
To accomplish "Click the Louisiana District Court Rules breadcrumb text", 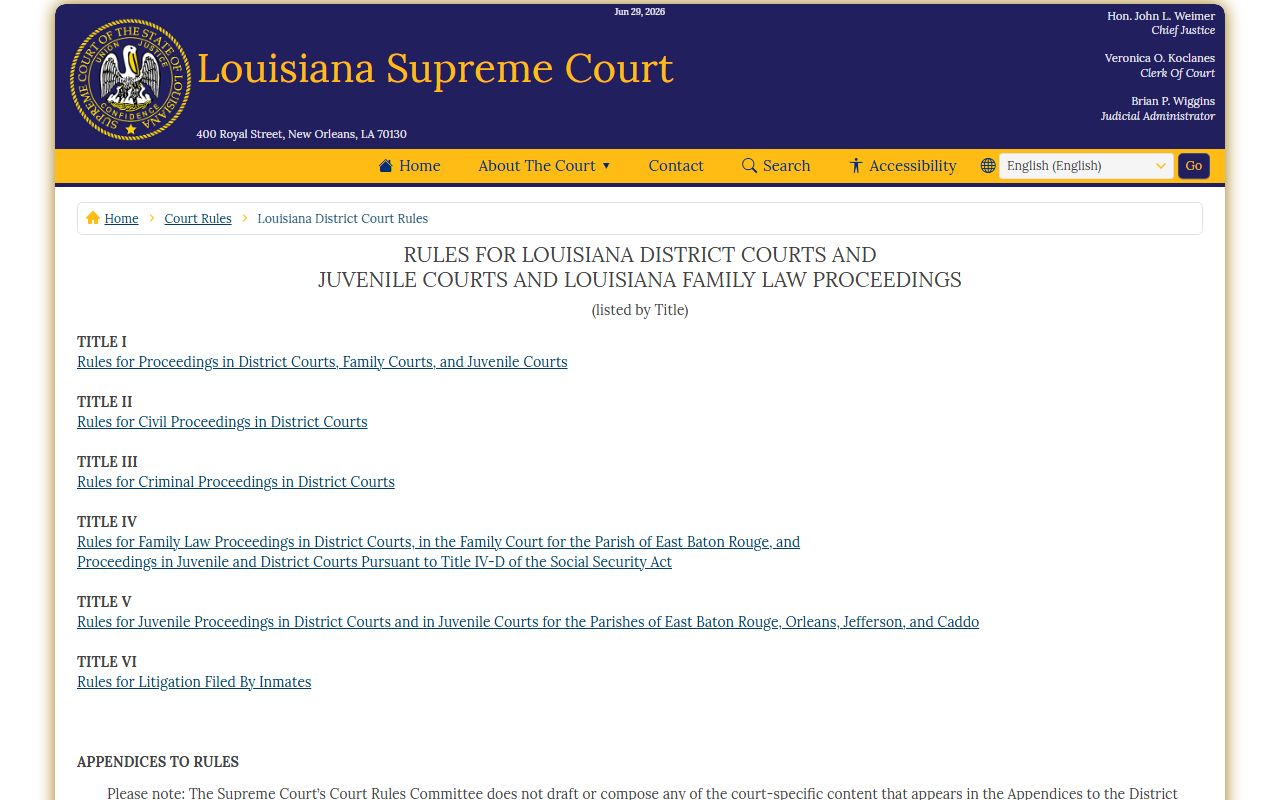I will [343, 218].
